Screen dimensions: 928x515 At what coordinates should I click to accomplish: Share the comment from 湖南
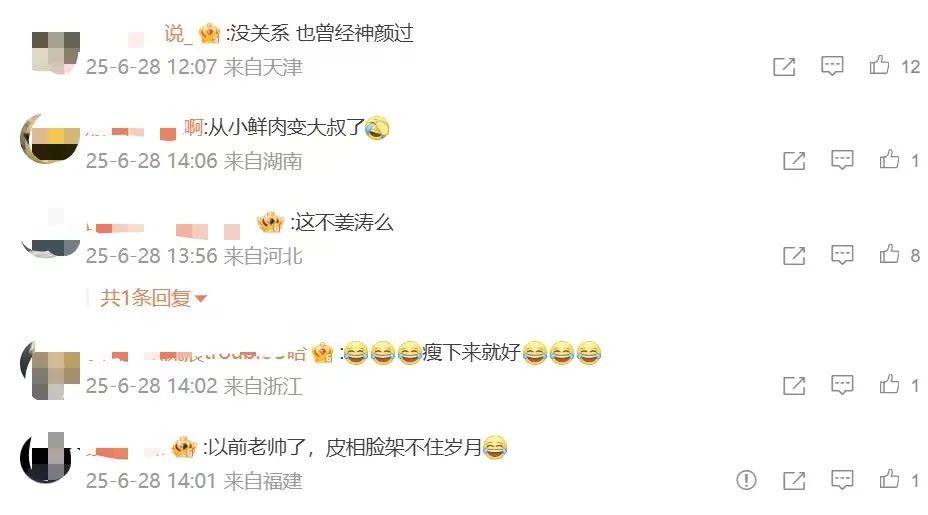point(794,161)
